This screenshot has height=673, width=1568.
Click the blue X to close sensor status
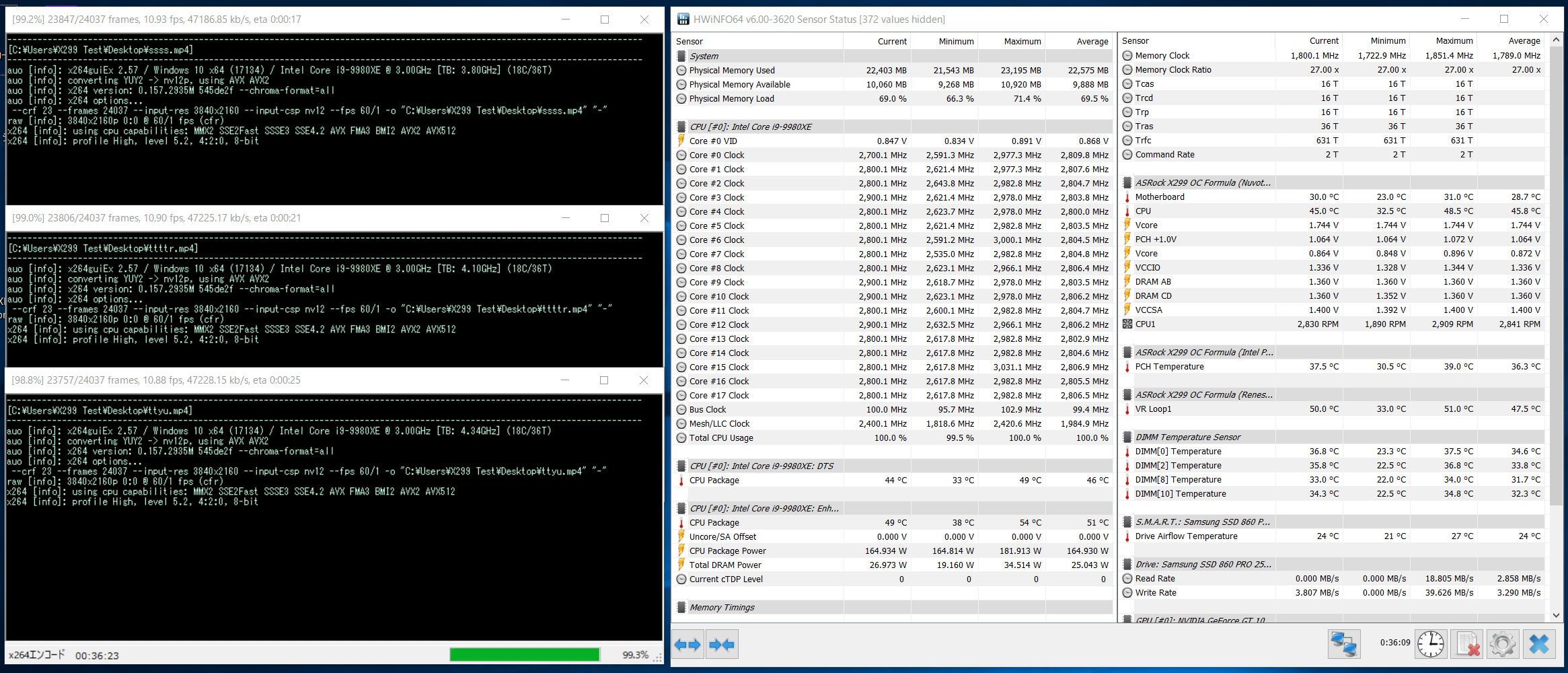[x=1539, y=644]
